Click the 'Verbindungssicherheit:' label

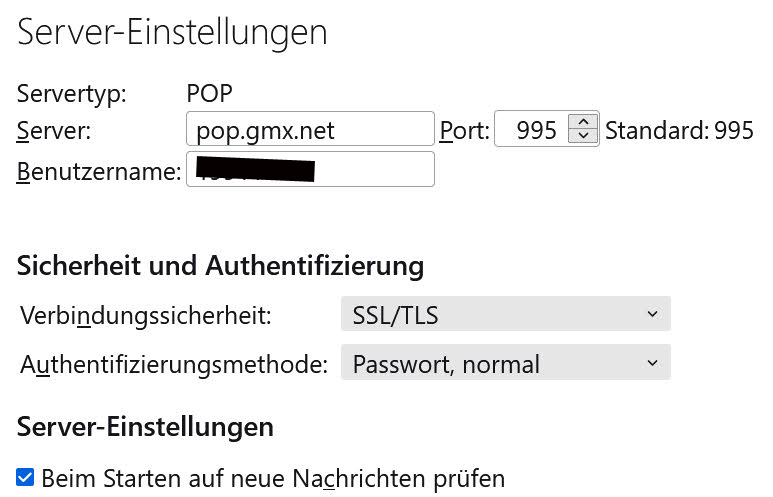point(146,315)
